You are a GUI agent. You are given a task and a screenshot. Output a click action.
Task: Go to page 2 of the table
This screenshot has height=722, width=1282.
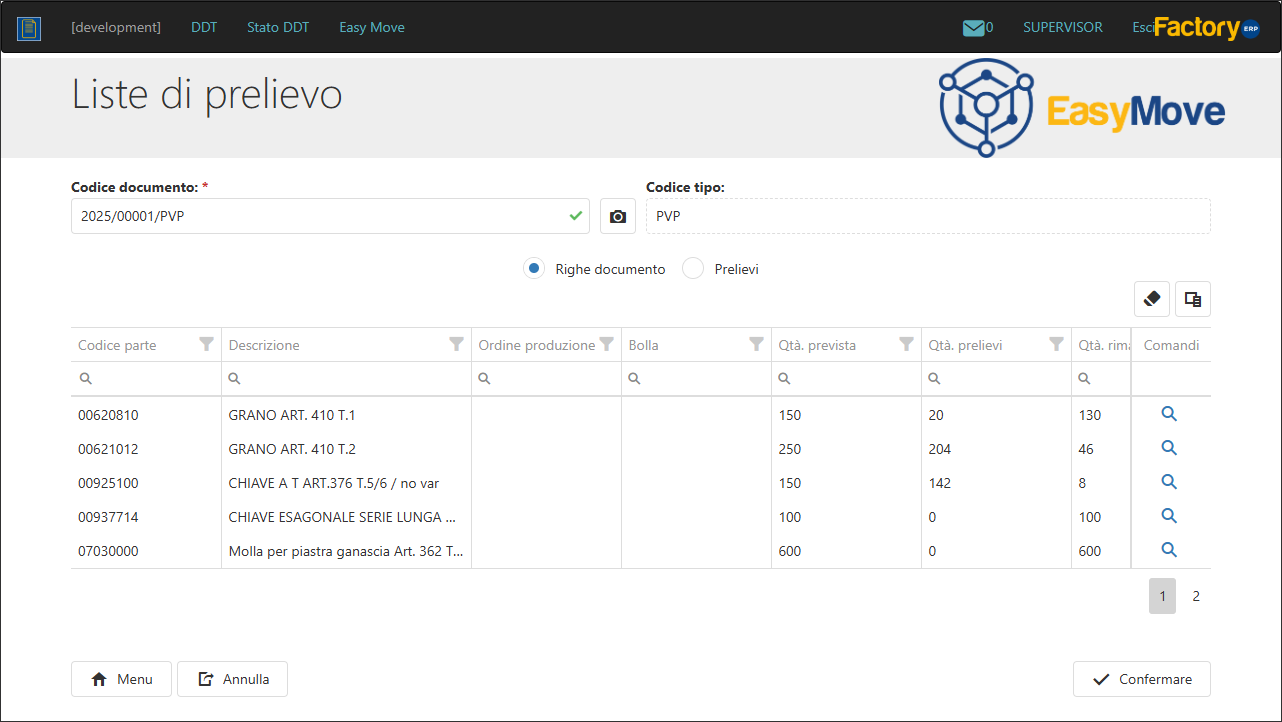click(1196, 596)
